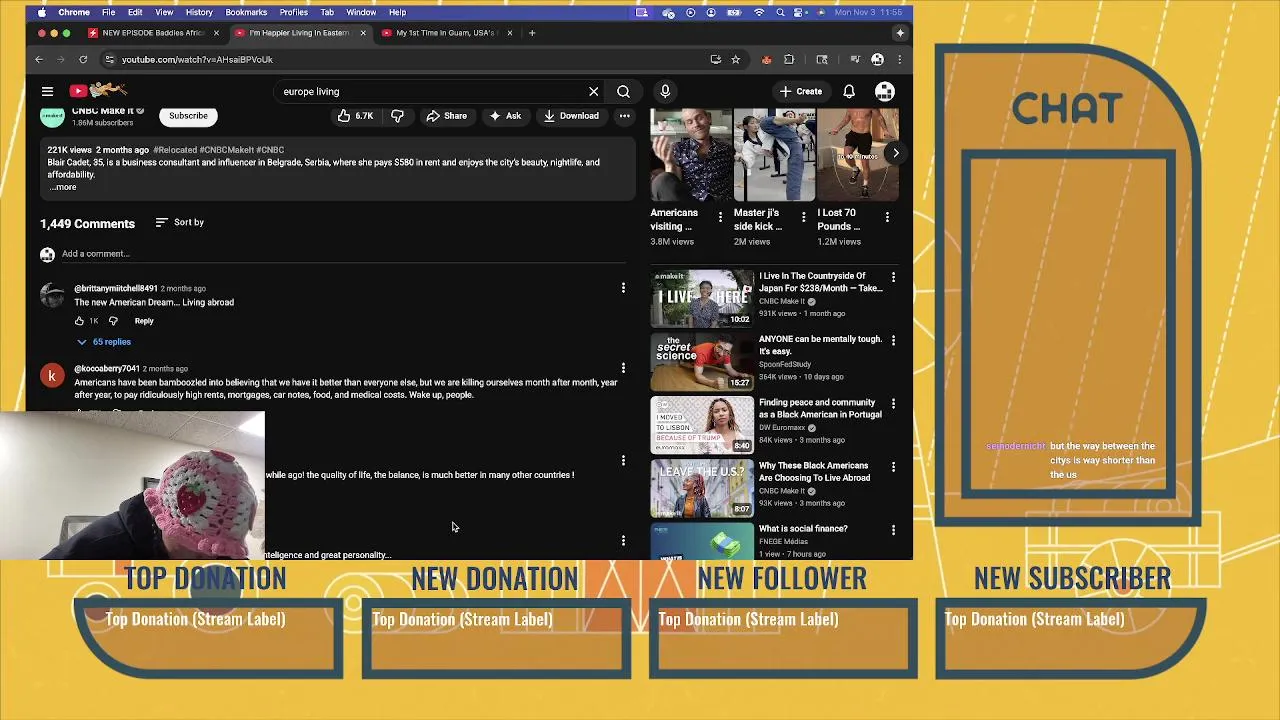Open the account avatar menu

tap(885, 91)
